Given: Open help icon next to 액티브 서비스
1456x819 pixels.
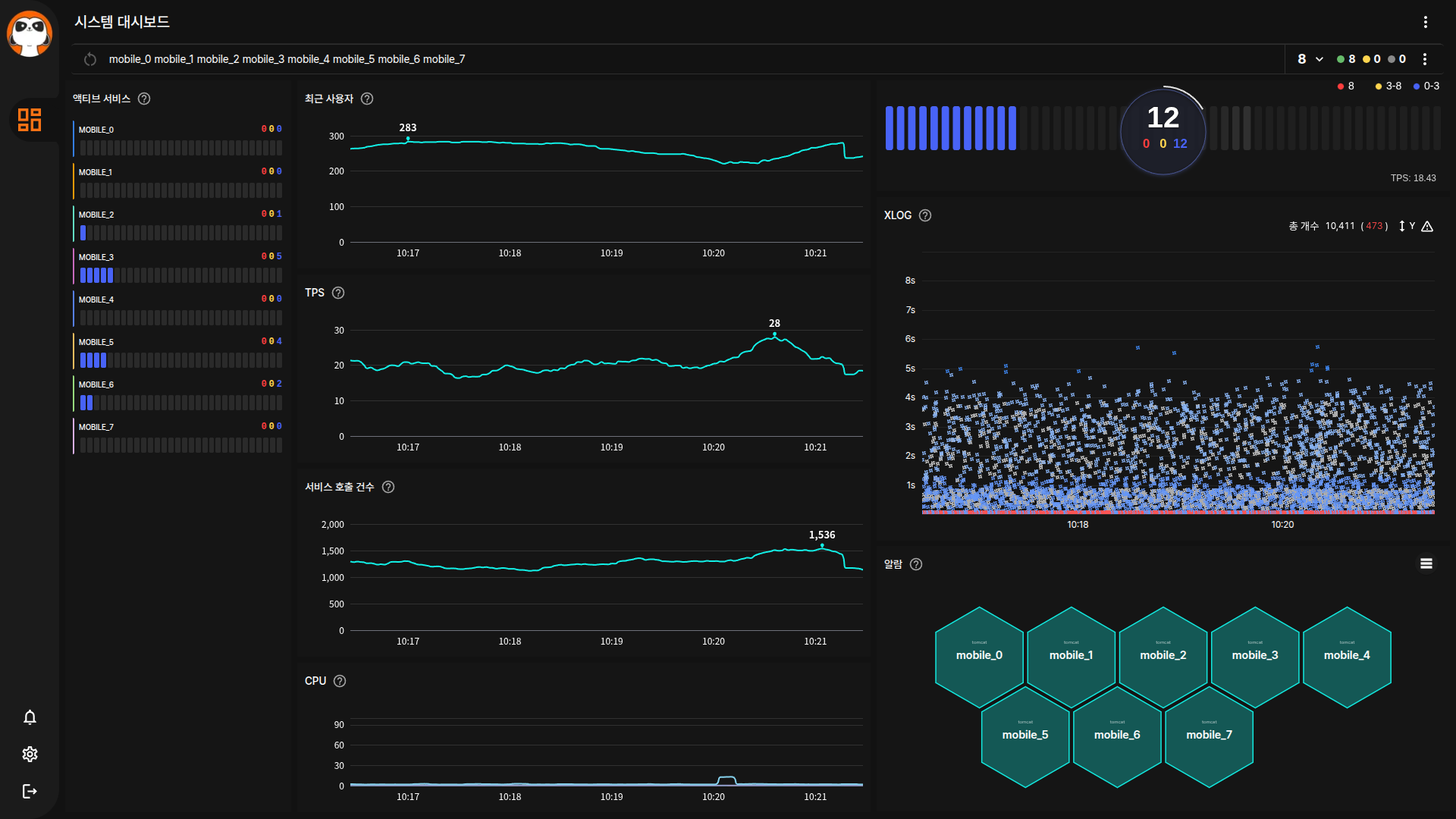Looking at the screenshot, I should [x=144, y=99].
